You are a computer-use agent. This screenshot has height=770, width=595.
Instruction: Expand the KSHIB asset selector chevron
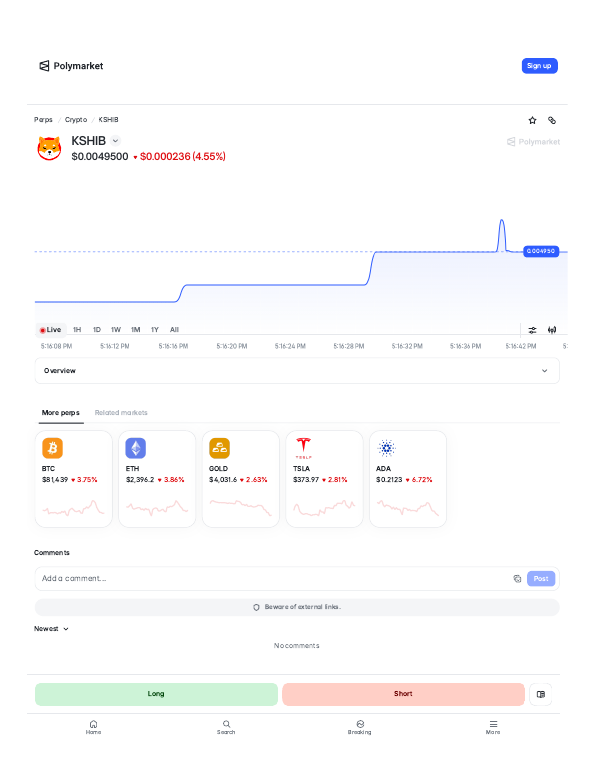click(115, 141)
